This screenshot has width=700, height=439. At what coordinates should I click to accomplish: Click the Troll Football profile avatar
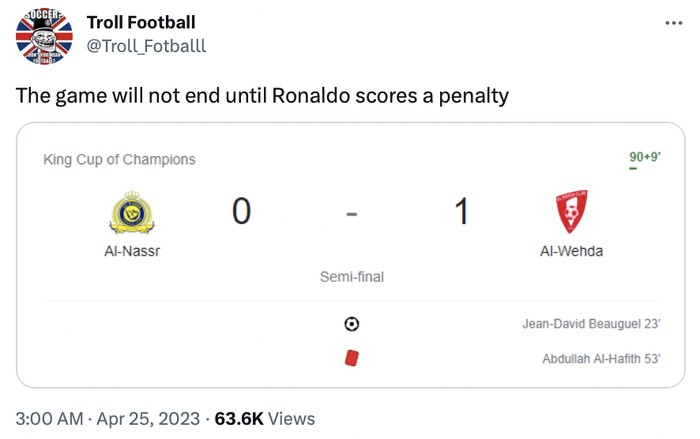(x=40, y=38)
